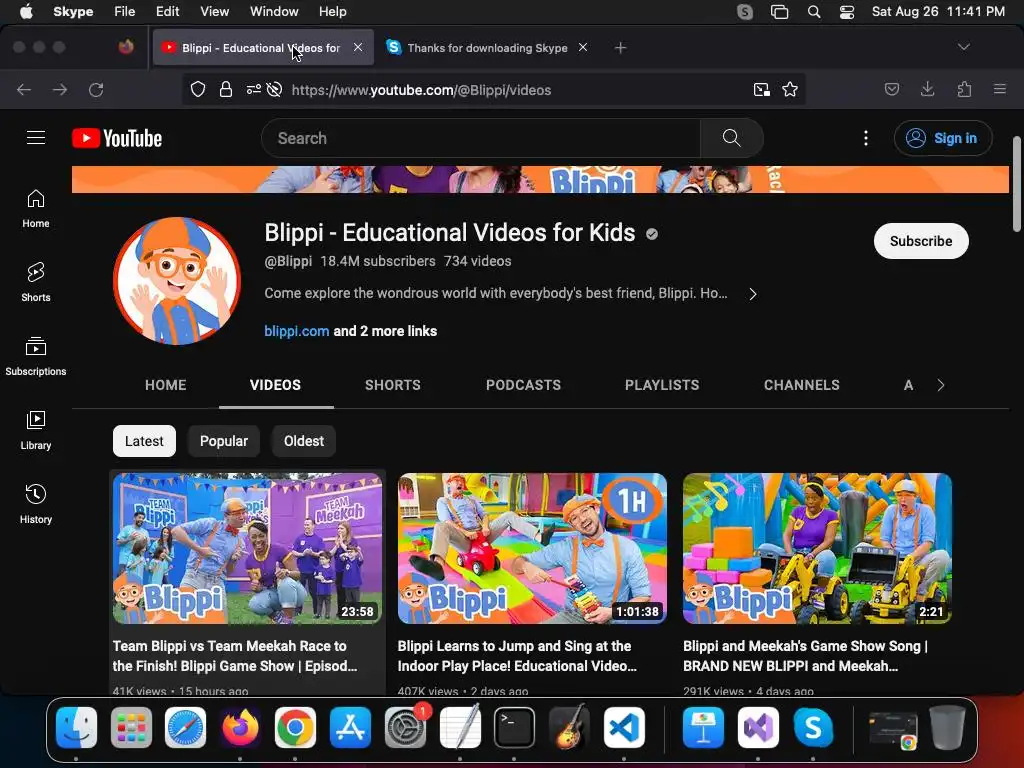Expand list all tabs dropdown
The width and height of the screenshot is (1024, 768).
[x=964, y=47]
